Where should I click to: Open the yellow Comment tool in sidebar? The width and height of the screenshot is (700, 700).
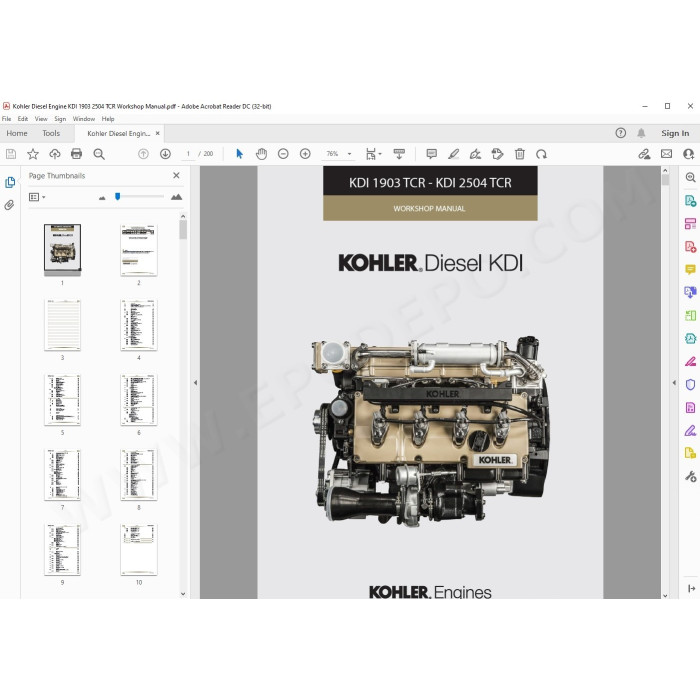click(x=690, y=269)
